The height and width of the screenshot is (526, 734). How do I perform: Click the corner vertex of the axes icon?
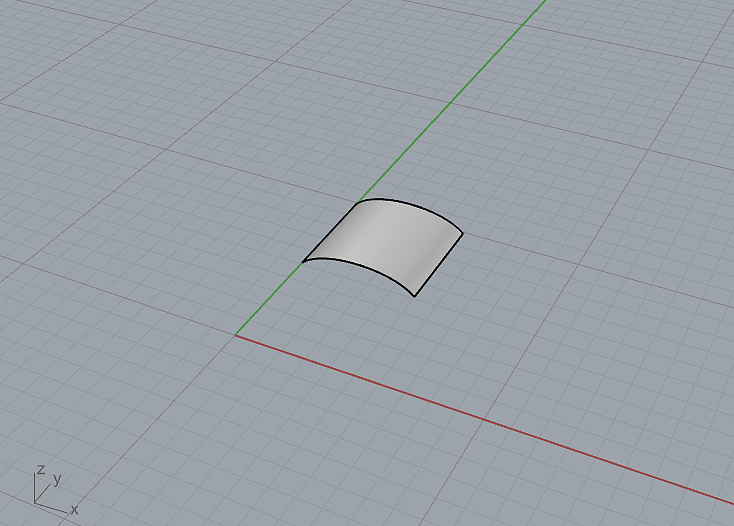tap(35, 501)
